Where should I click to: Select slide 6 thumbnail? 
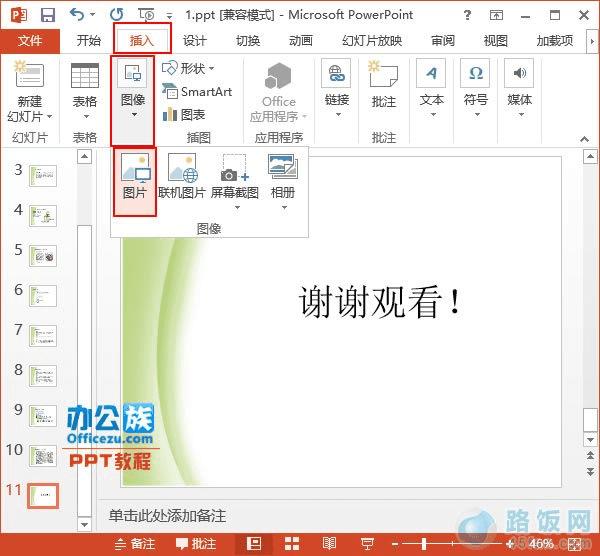[43, 296]
